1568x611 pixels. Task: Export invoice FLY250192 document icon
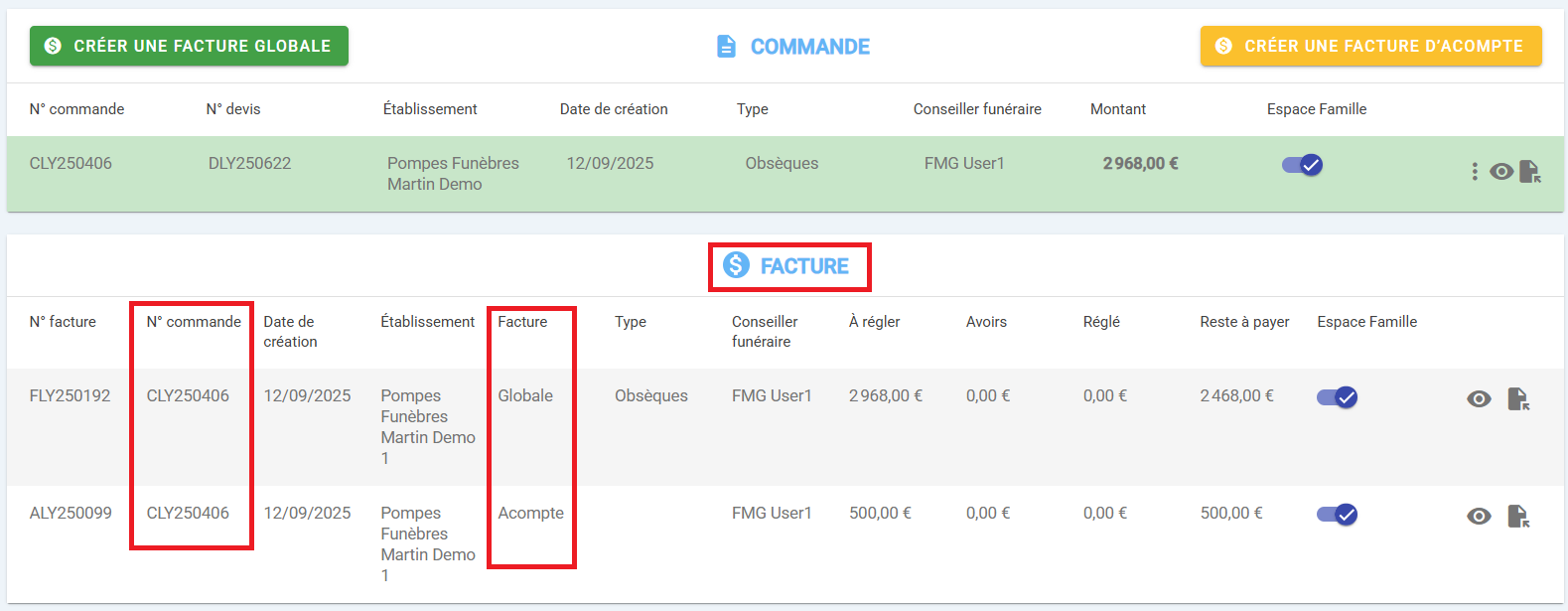[1518, 399]
